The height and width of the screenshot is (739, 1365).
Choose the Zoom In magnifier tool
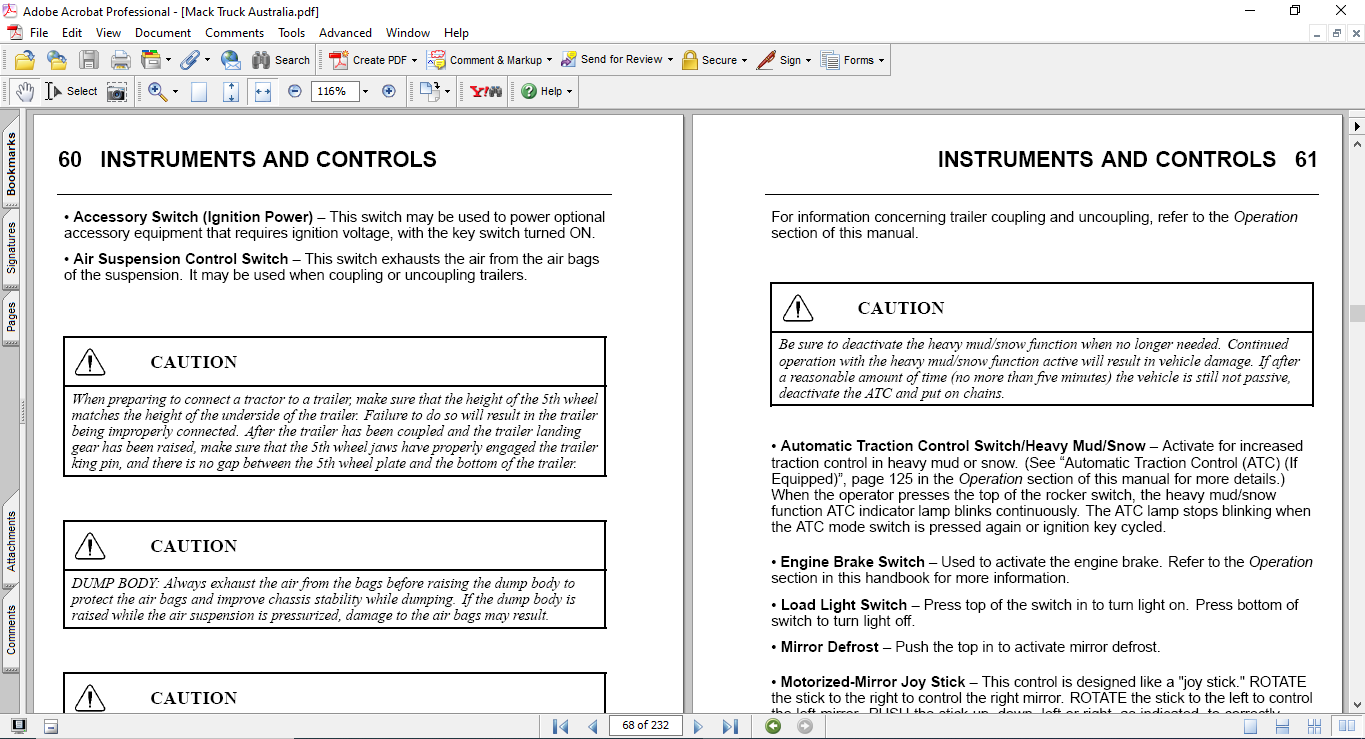[157, 91]
